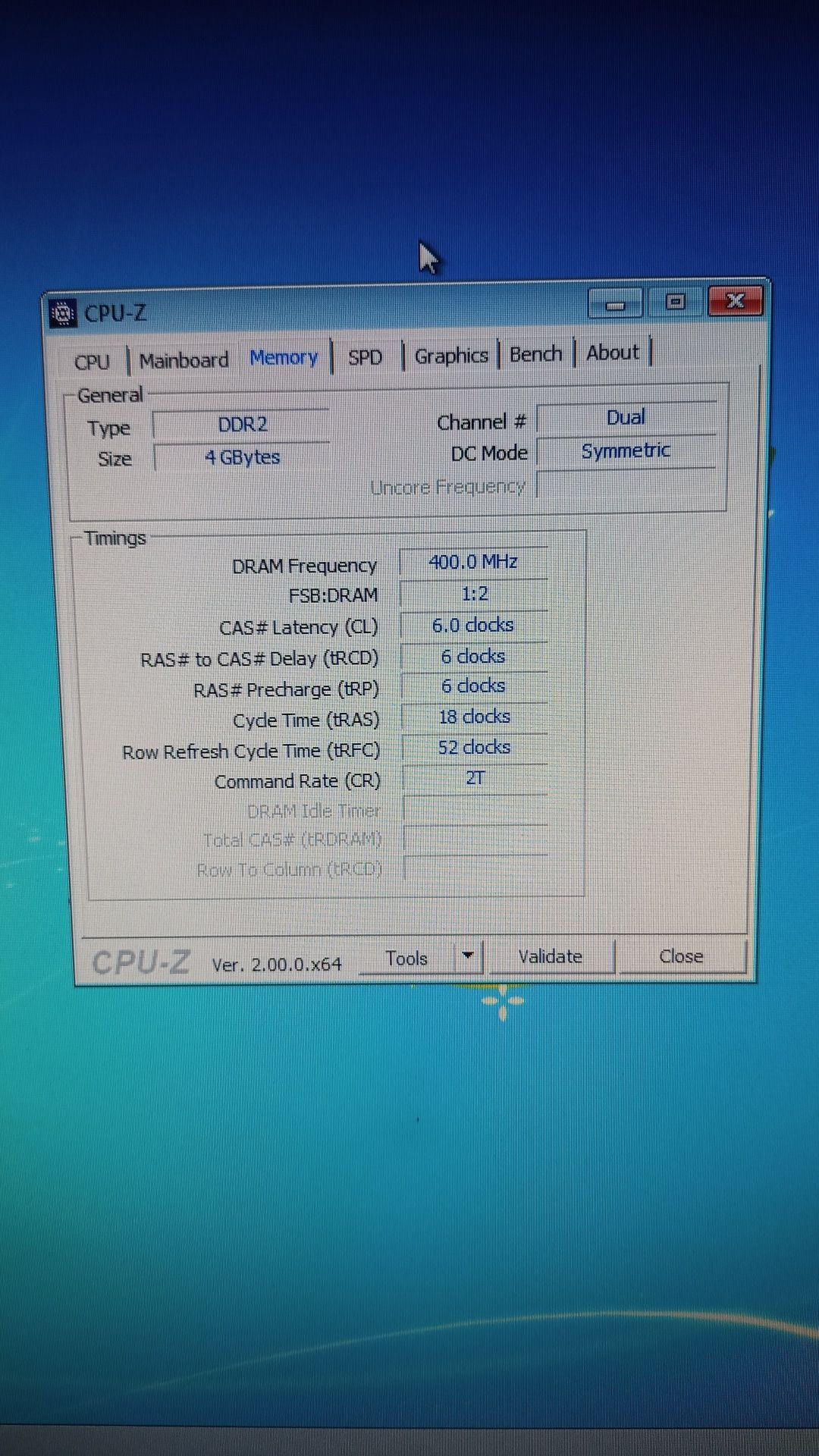This screenshot has height=1456, width=819.
Task: Click the RAS# to CAS# Delay label
Action: point(259,659)
